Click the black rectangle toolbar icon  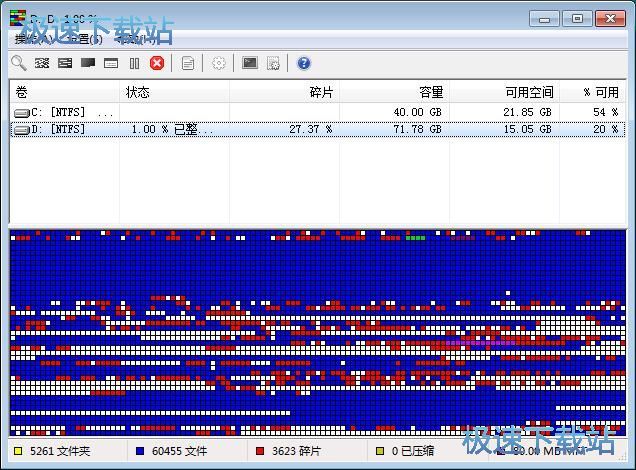(88, 63)
